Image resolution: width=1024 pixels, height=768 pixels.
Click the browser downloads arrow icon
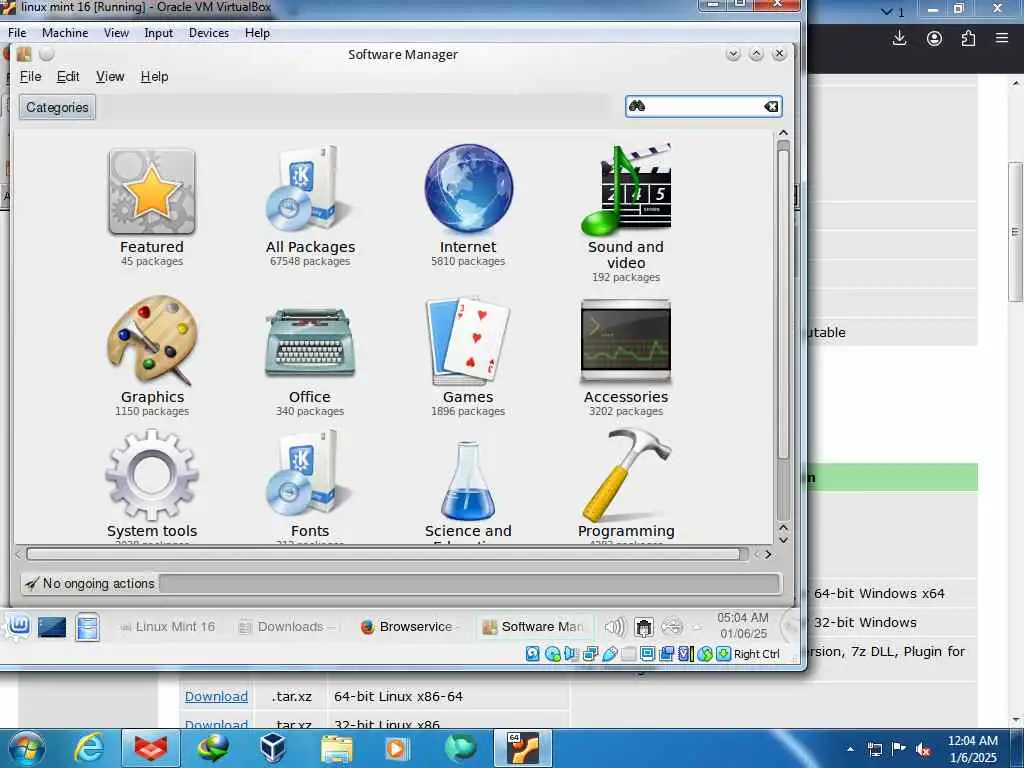pos(899,39)
